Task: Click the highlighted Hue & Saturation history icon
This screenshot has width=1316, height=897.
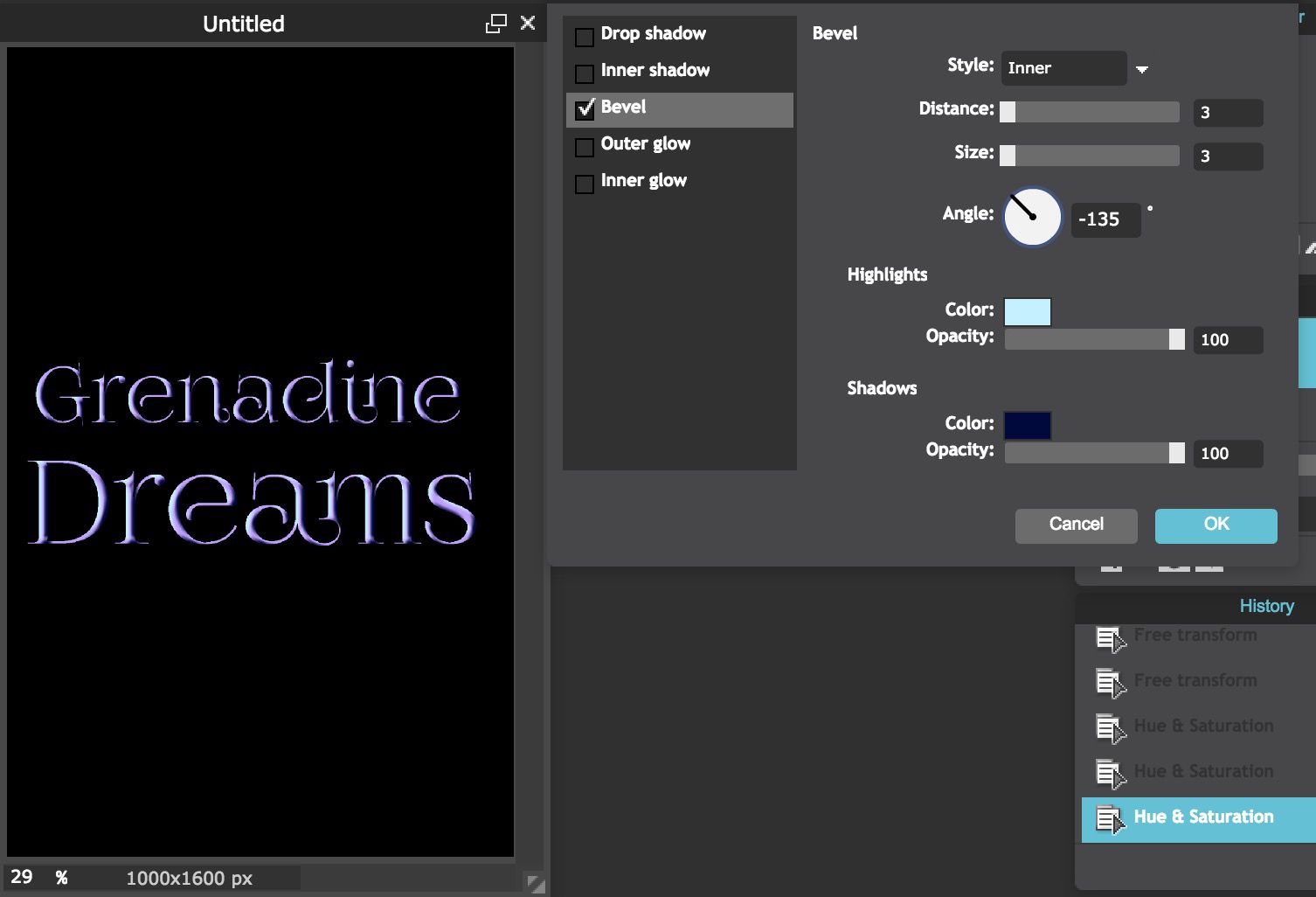Action: pos(1110,819)
